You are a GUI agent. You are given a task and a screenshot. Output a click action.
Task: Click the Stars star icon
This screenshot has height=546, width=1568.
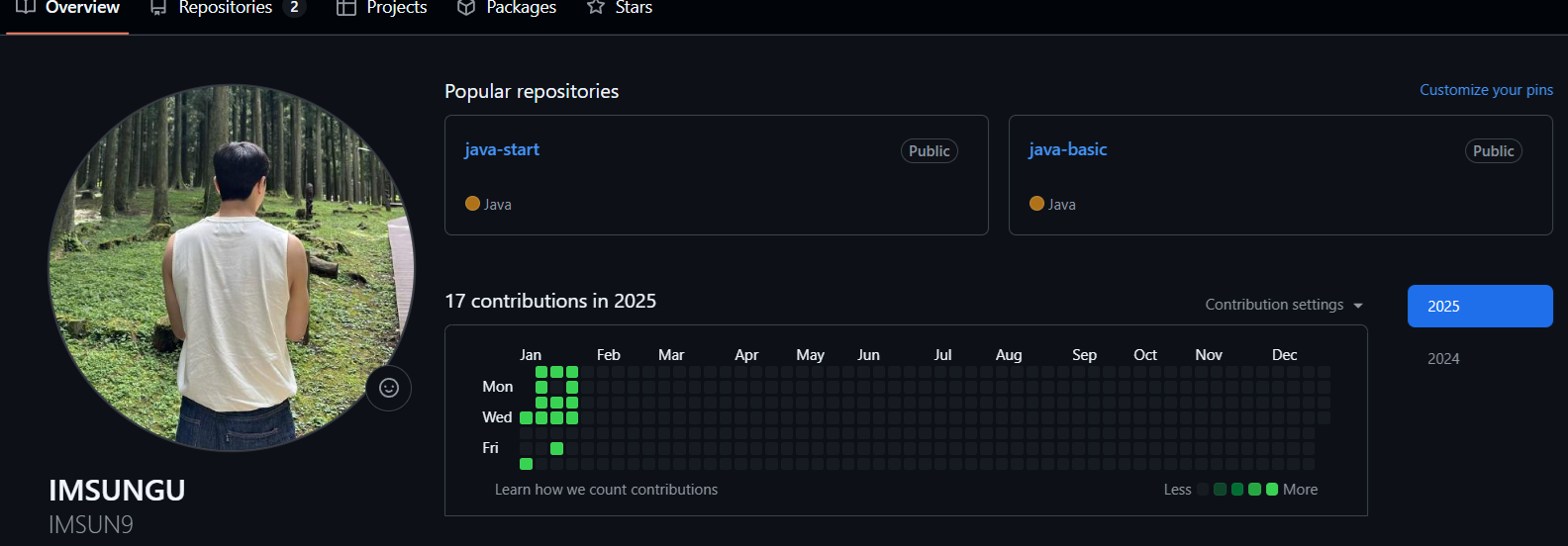pyautogui.click(x=595, y=7)
